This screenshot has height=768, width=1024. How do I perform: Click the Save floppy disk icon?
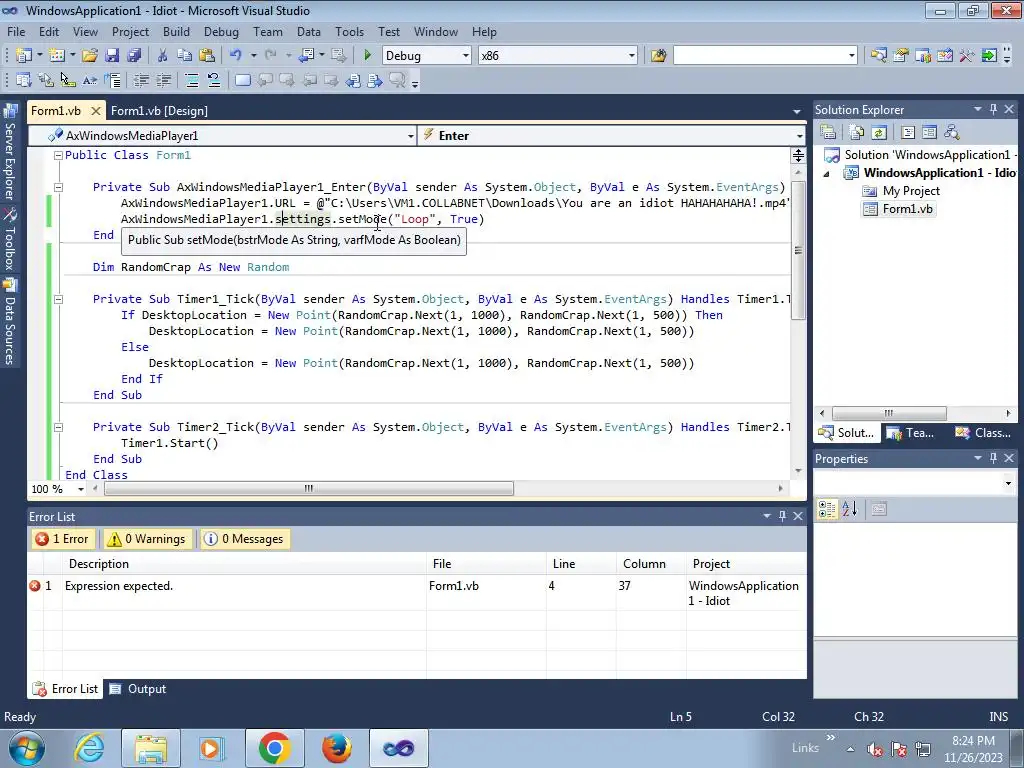pyautogui.click(x=112, y=56)
